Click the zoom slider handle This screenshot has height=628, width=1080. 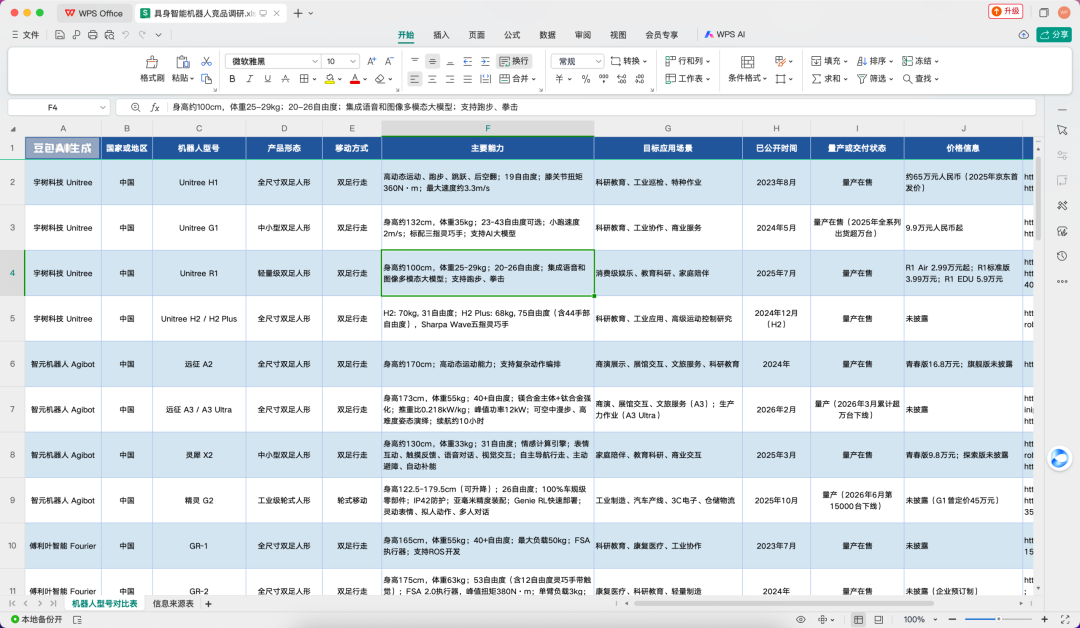(x=998, y=620)
